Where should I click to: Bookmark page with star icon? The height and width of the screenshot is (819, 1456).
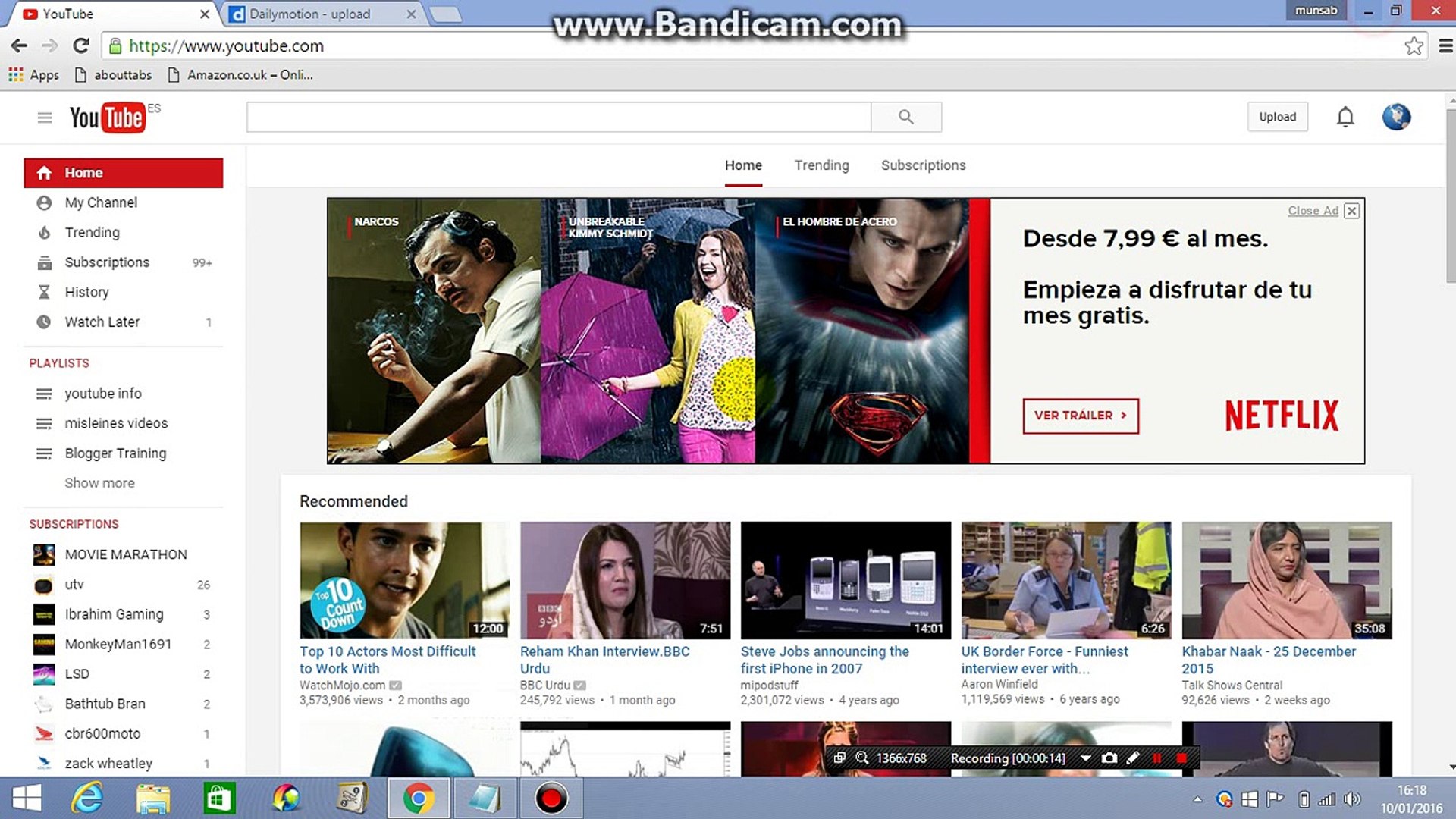(1413, 46)
